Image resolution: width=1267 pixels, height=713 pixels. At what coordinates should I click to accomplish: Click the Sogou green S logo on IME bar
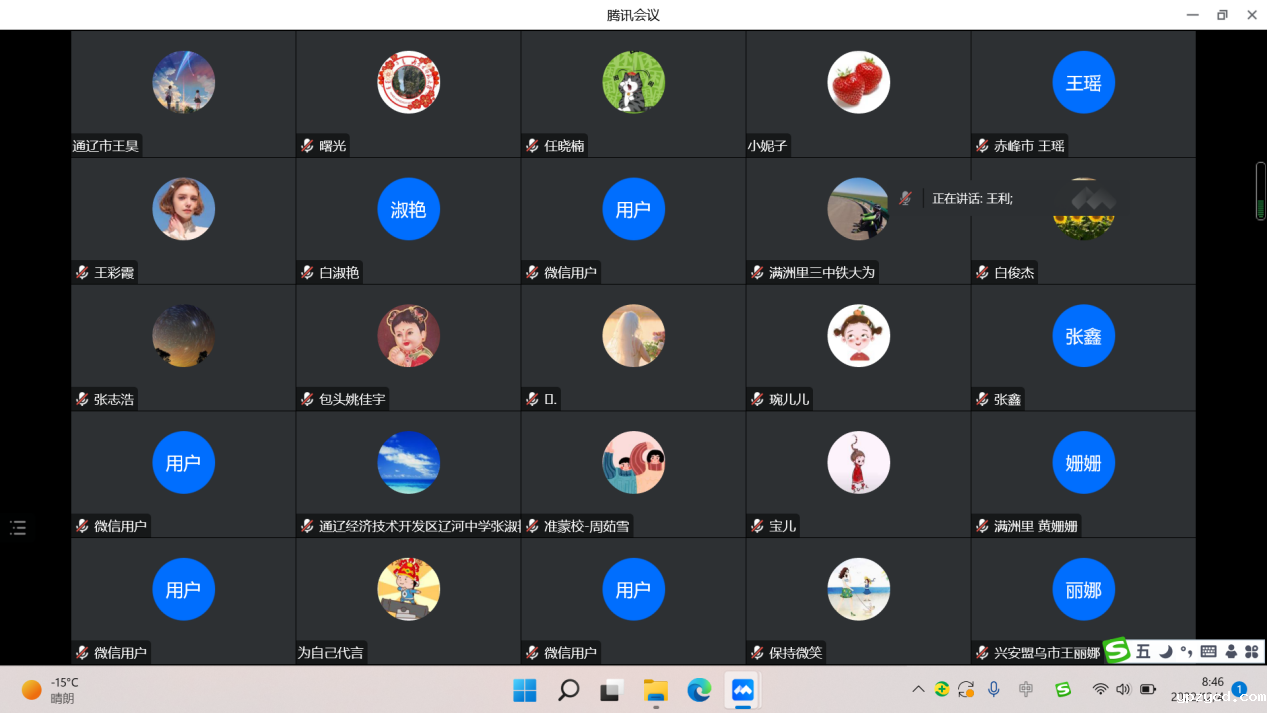point(1117,651)
